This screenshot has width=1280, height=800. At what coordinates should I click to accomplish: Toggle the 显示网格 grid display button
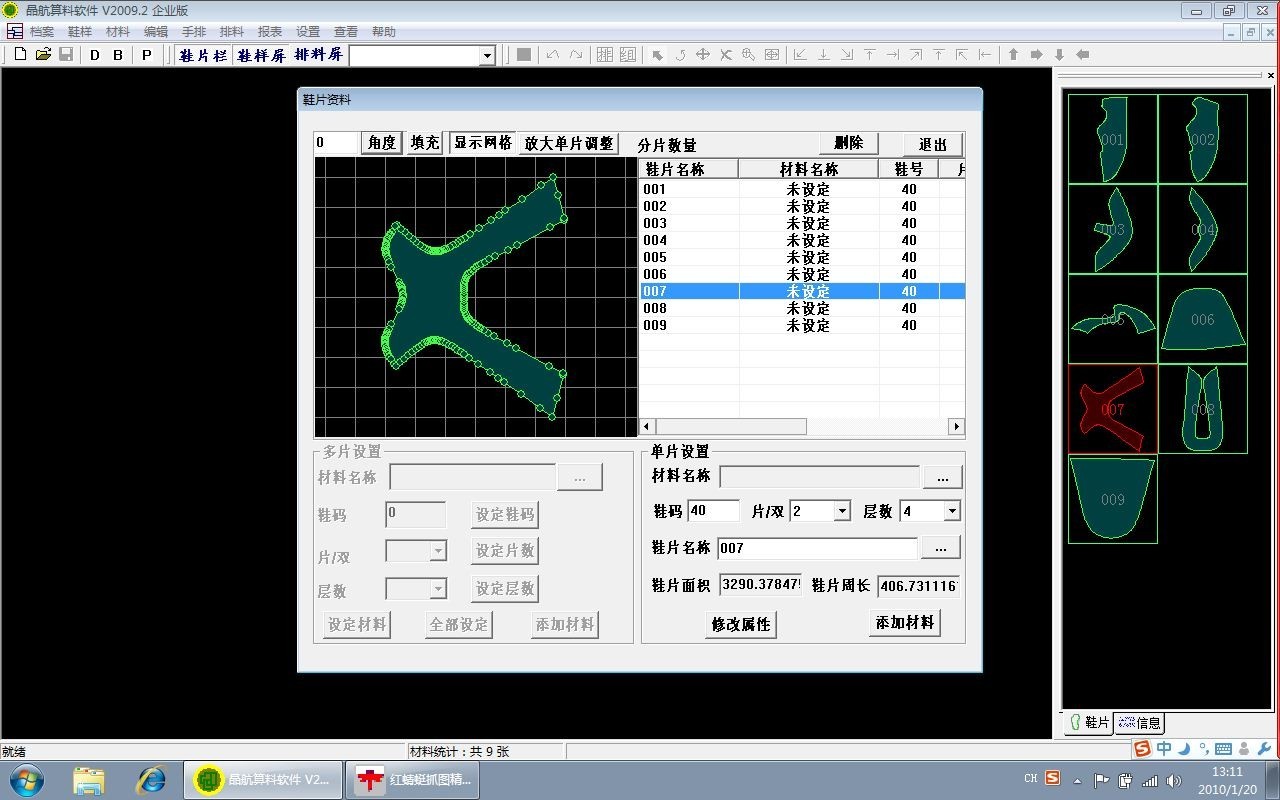[482, 143]
